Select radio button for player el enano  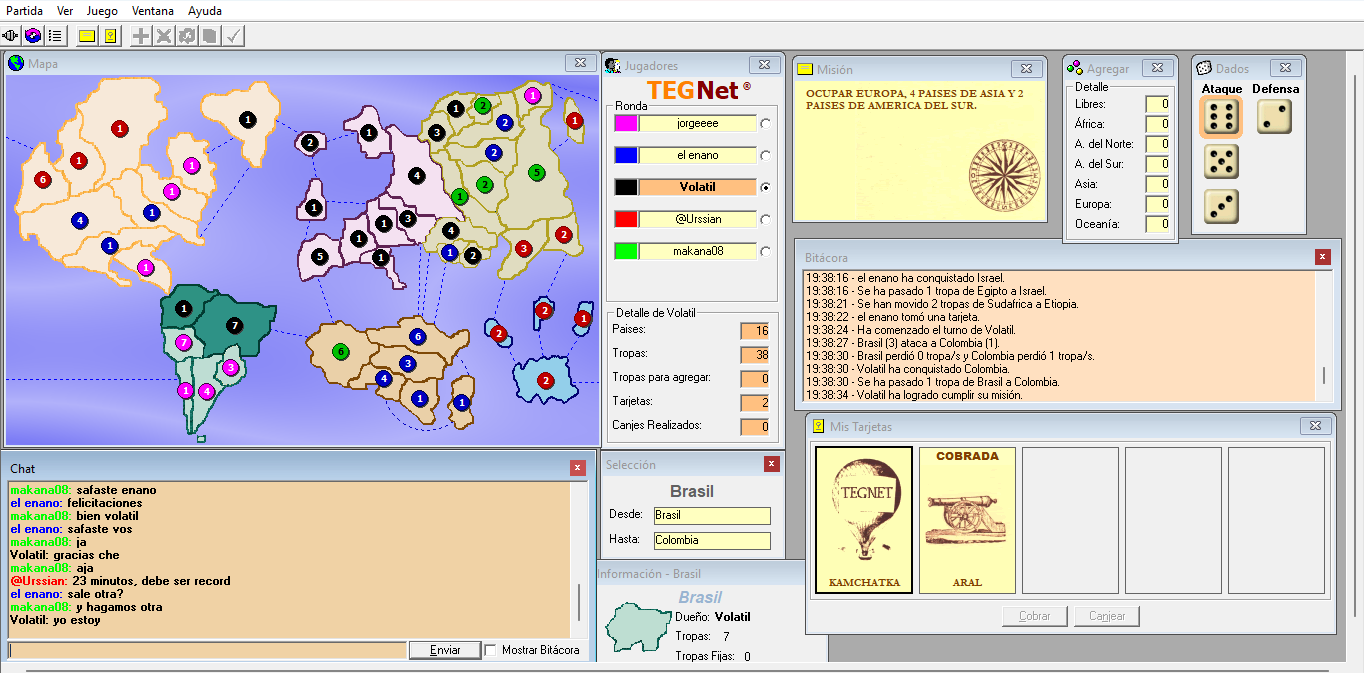[x=766, y=156]
